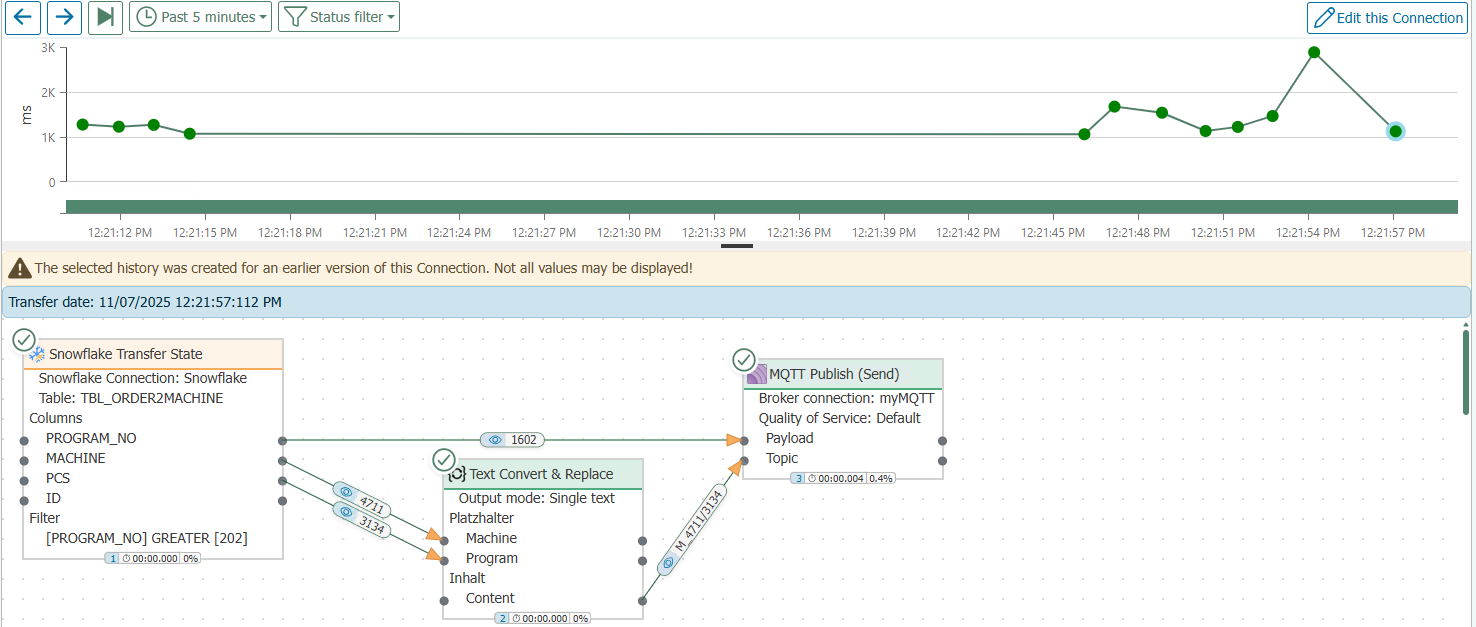Jump to latest transfer with skip-to-end button
Screen dimensions: 1476x627
point(105,17)
